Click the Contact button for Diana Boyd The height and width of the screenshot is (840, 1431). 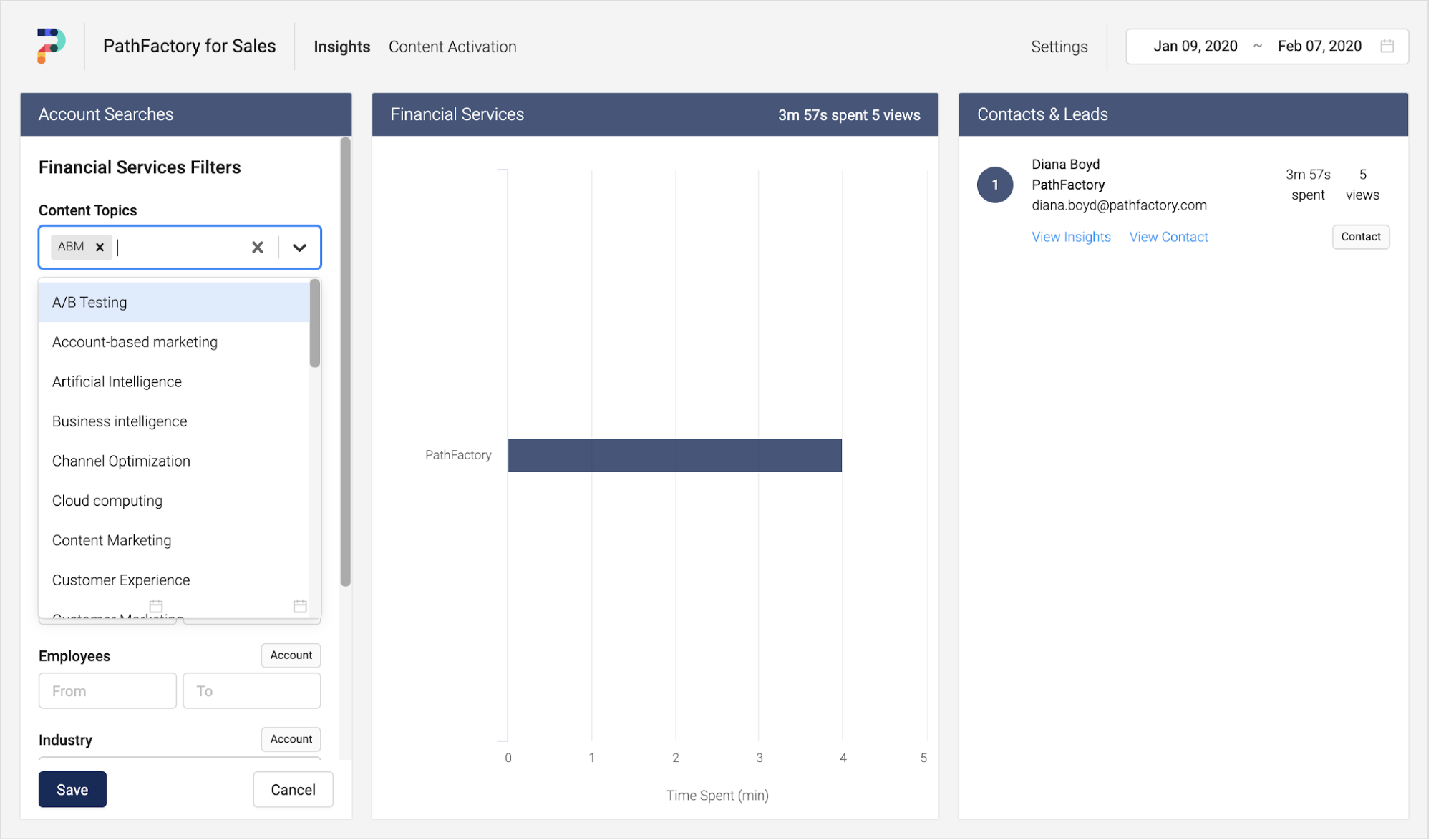point(1361,236)
